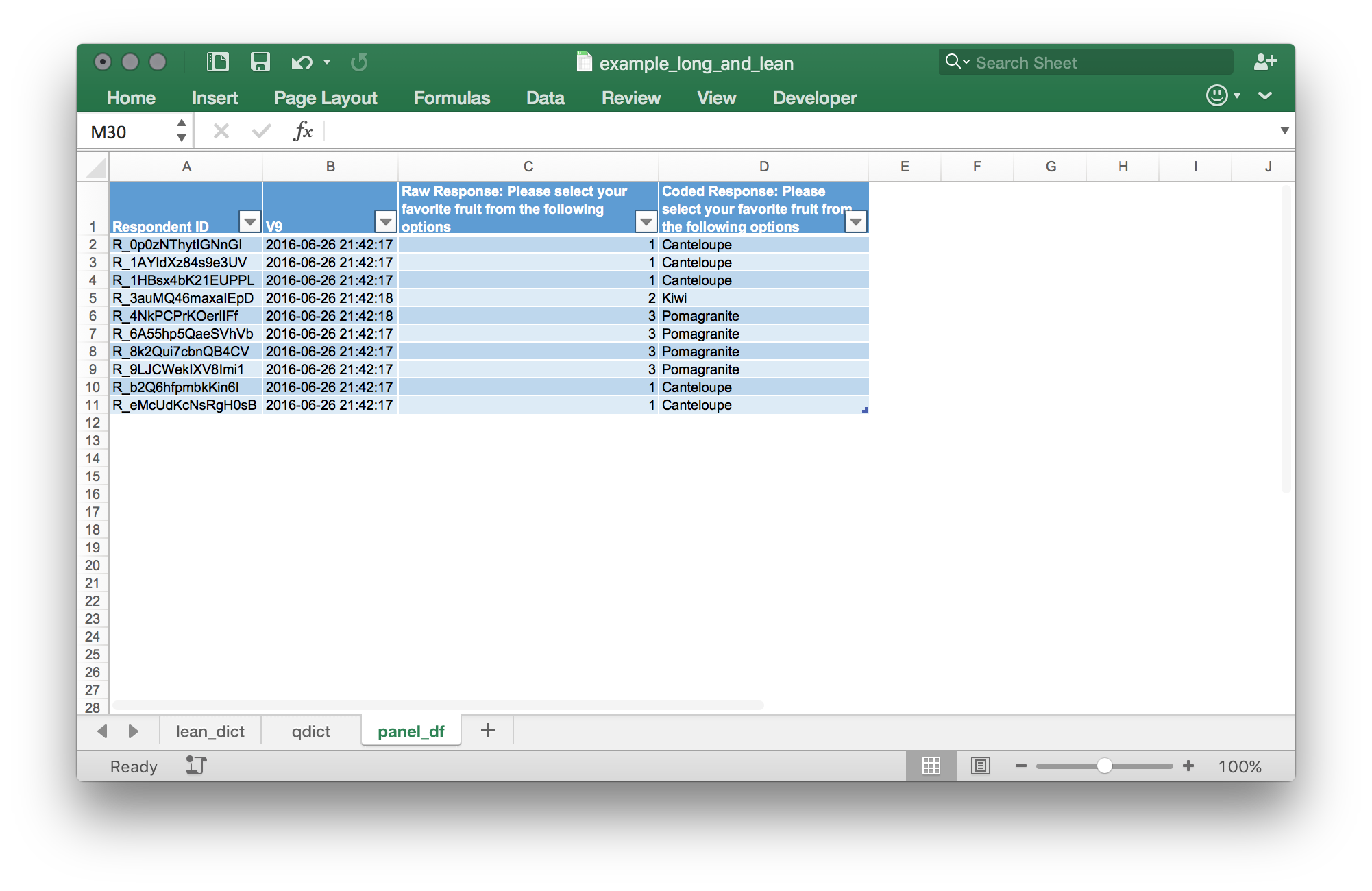Screen dimensions: 1372x891
Task: Open search options via magnifier dropdown arrow
Action: (x=966, y=62)
